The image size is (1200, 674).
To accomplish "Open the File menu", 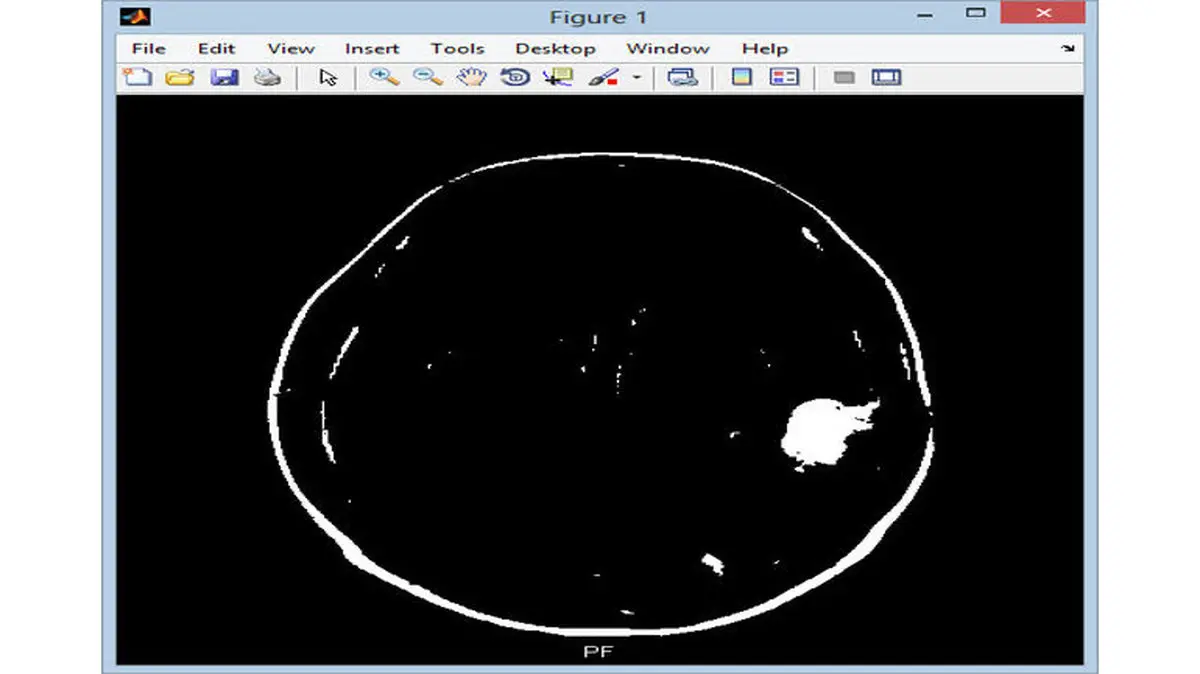I will [148, 48].
